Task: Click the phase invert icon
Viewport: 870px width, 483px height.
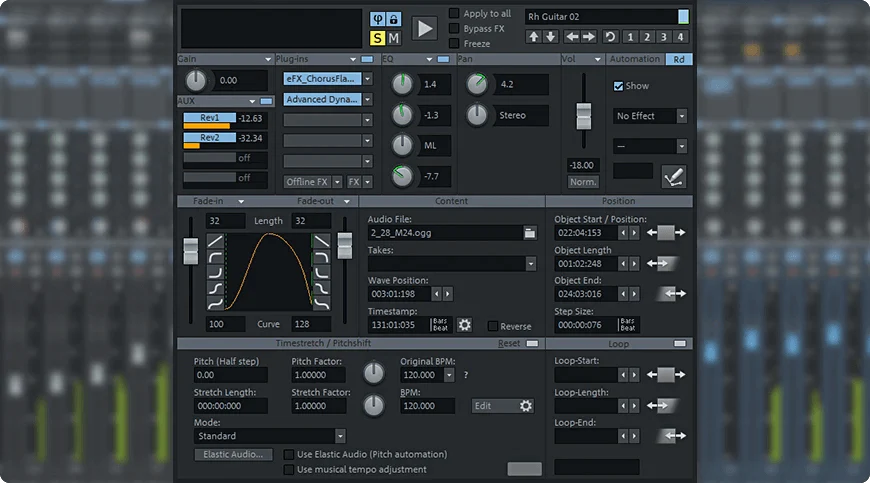Action: pos(377,19)
